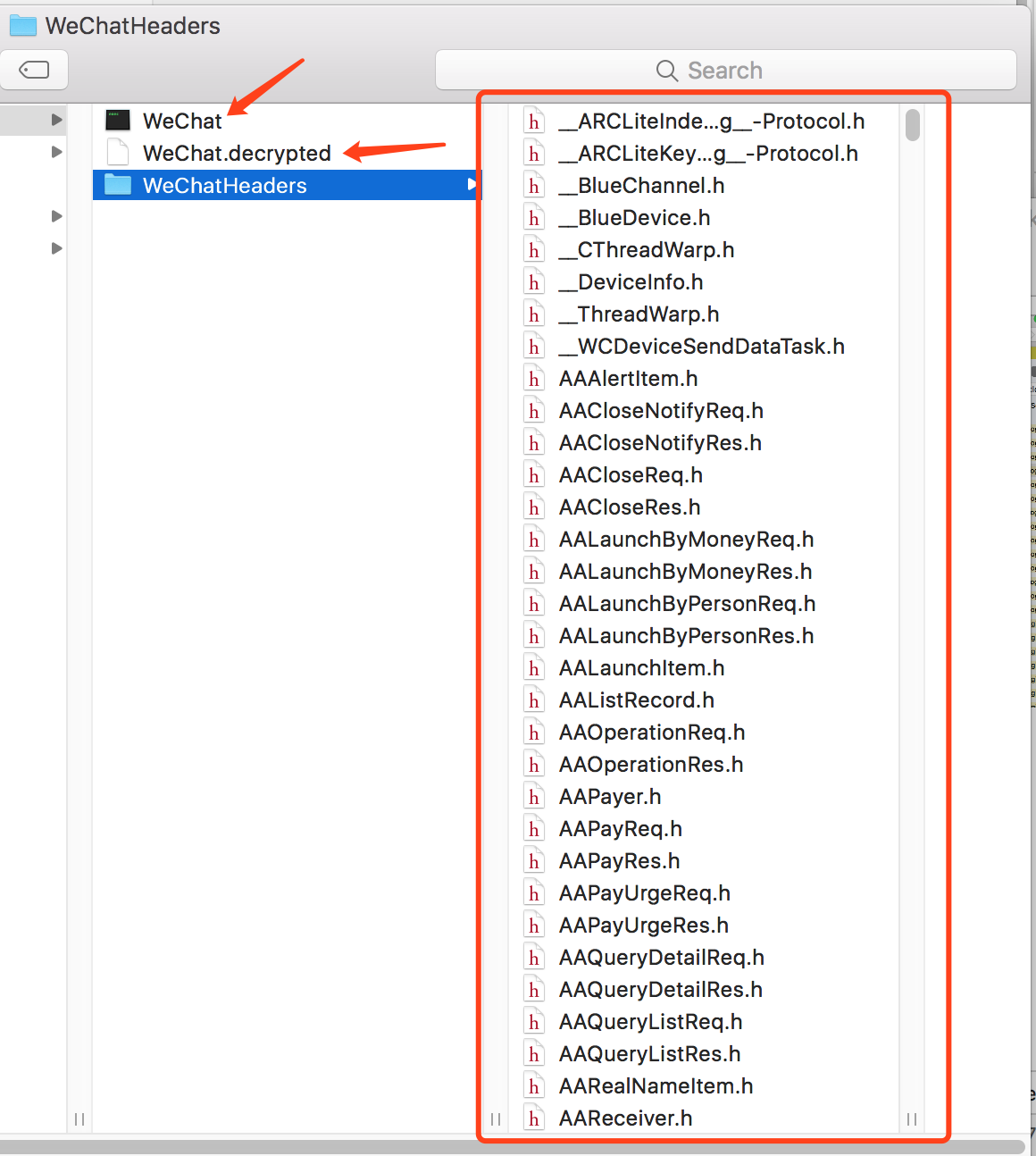Click header icon of AAListRecord.h
This screenshot has height=1156, width=1036.
click(534, 699)
